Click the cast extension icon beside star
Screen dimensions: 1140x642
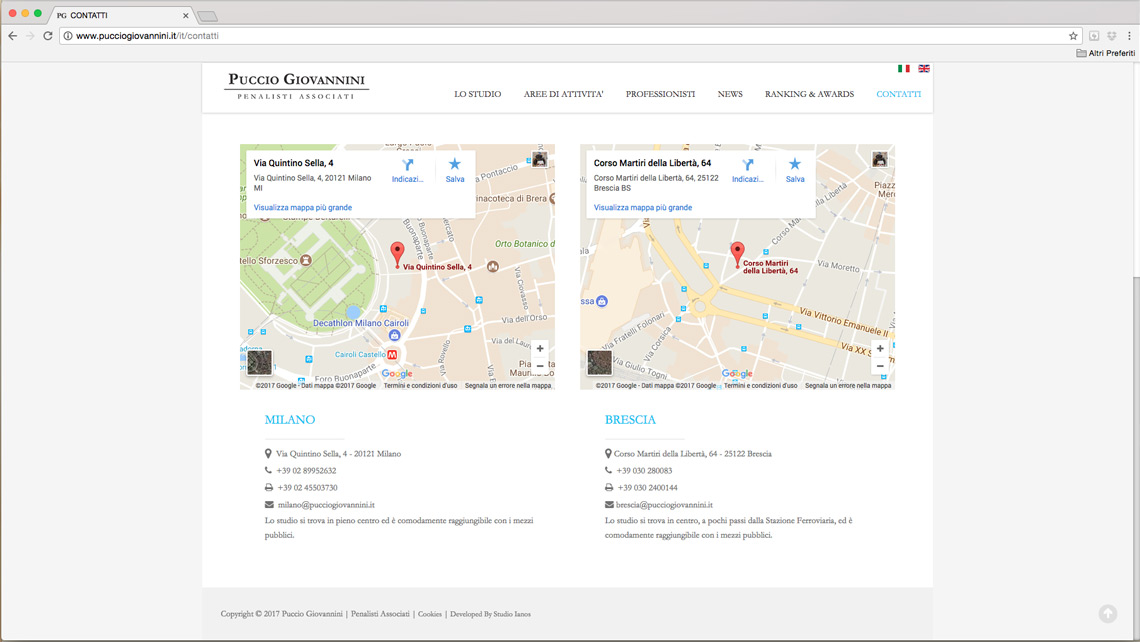click(x=1094, y=36)
